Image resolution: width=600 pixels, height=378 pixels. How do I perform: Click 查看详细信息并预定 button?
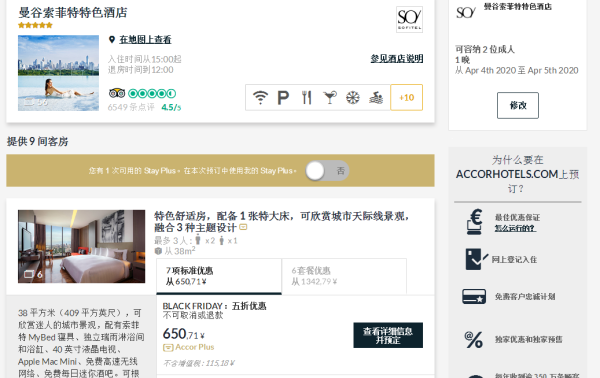[x=388, y=335]
